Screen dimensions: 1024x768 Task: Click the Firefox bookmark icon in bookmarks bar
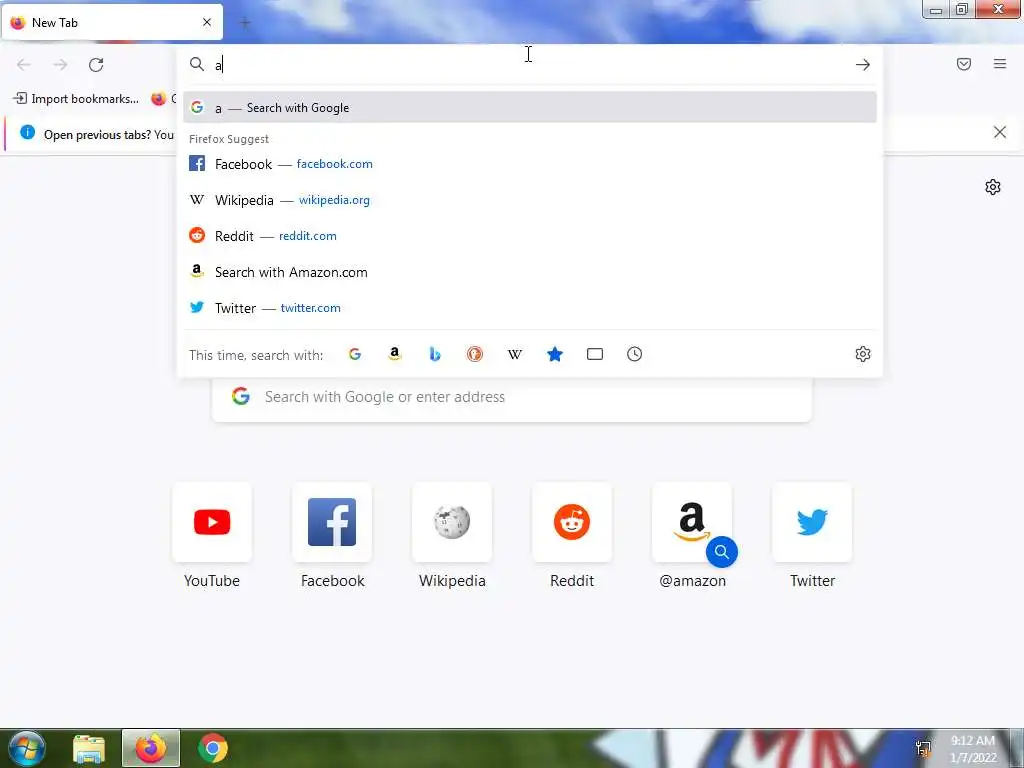[x=159, y=99]
